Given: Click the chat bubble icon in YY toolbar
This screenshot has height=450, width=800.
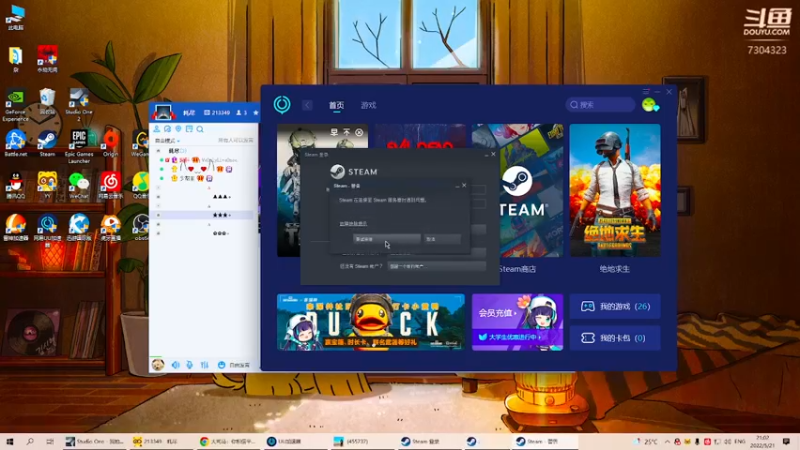Looking at the screenshot, I should (167, 129).
